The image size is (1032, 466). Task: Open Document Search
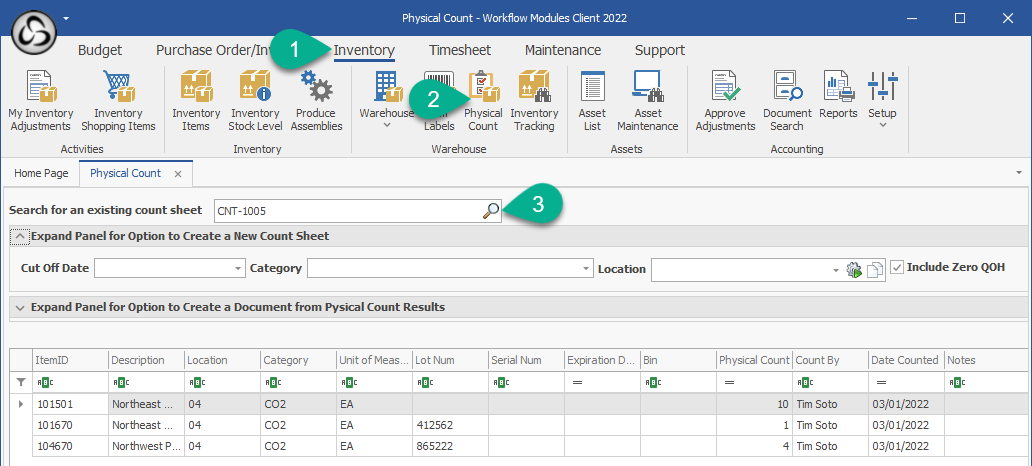787,101
